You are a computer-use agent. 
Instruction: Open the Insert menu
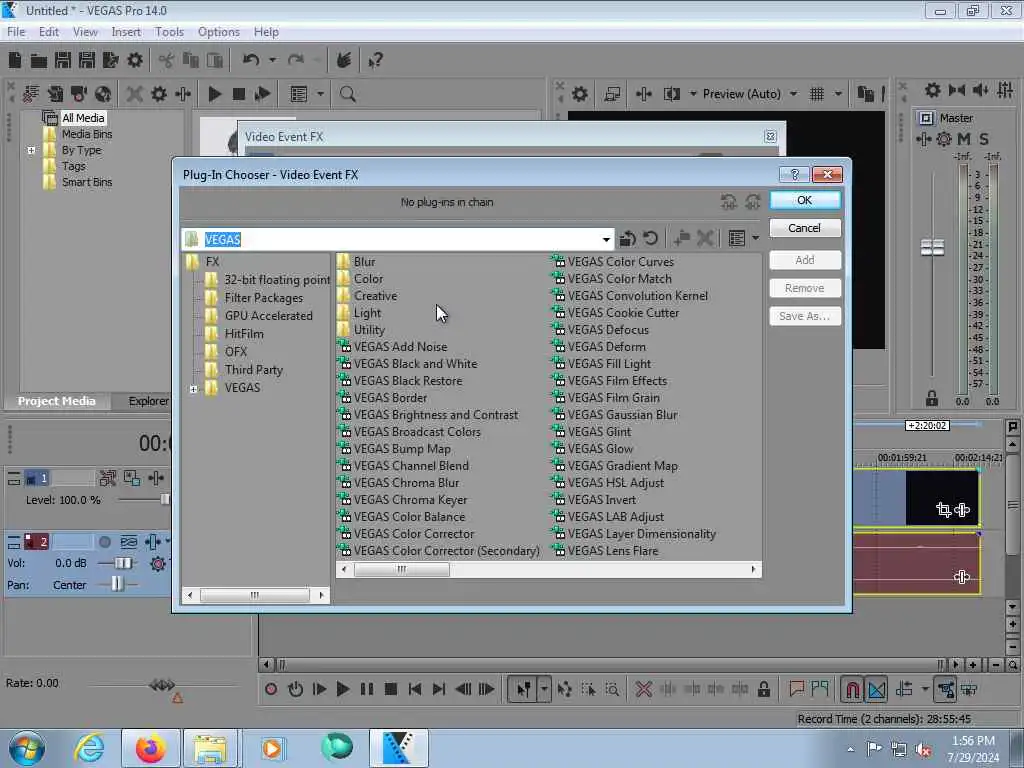pyautogui.click(x=126, y=32)
